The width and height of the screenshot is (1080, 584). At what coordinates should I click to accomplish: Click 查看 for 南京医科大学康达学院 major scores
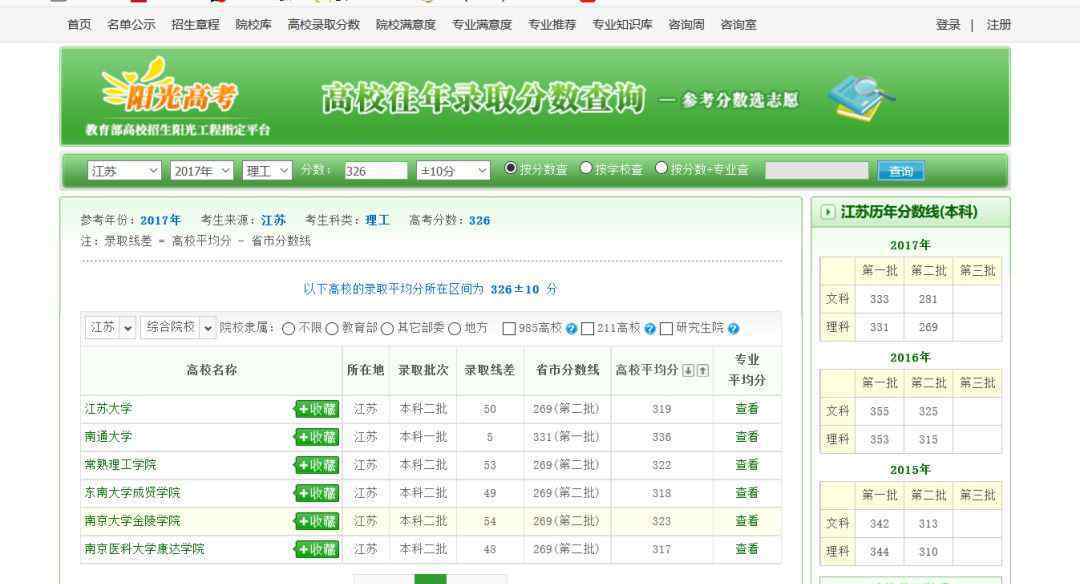(747, 550)
